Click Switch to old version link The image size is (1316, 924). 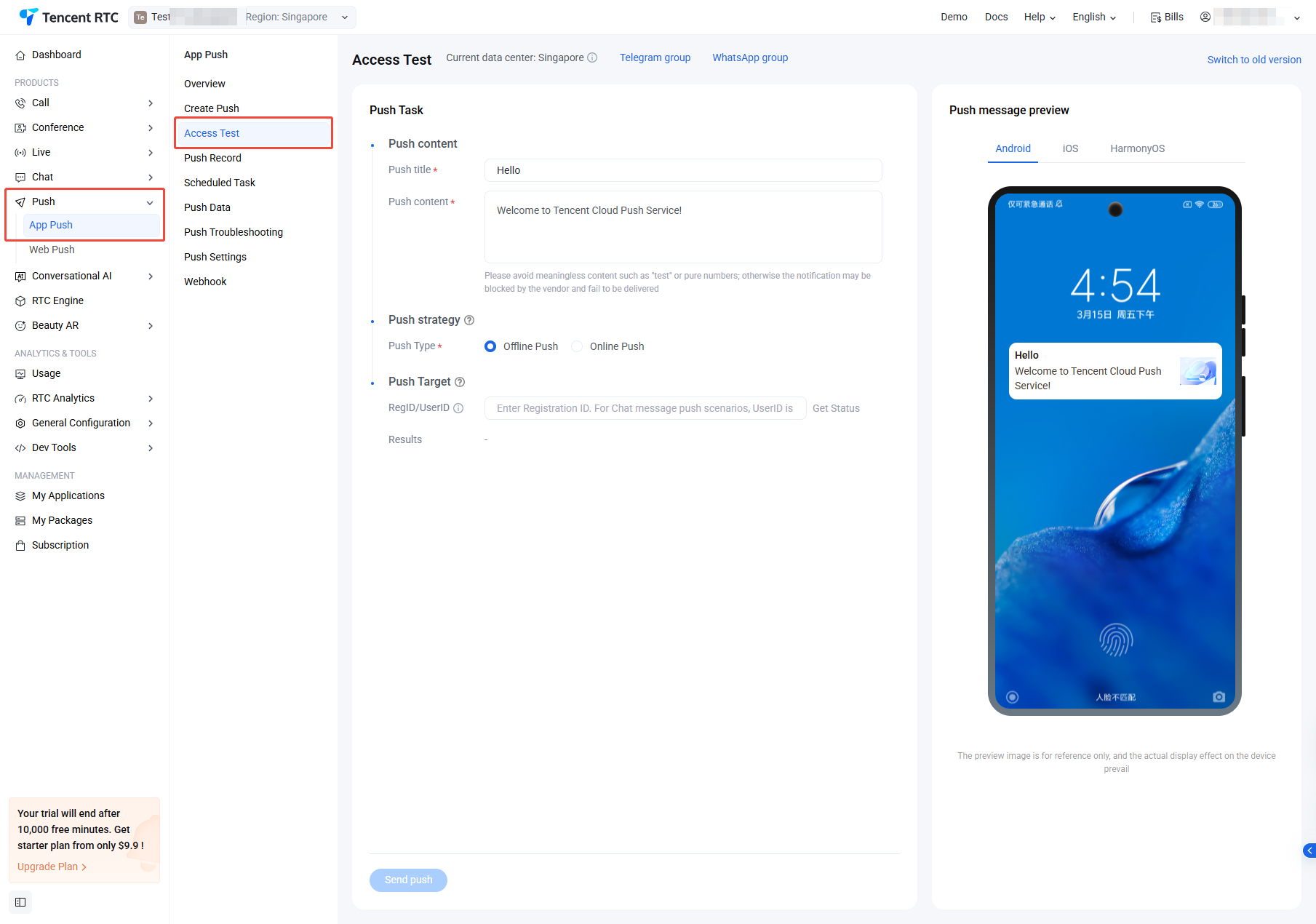(1254, 60)
